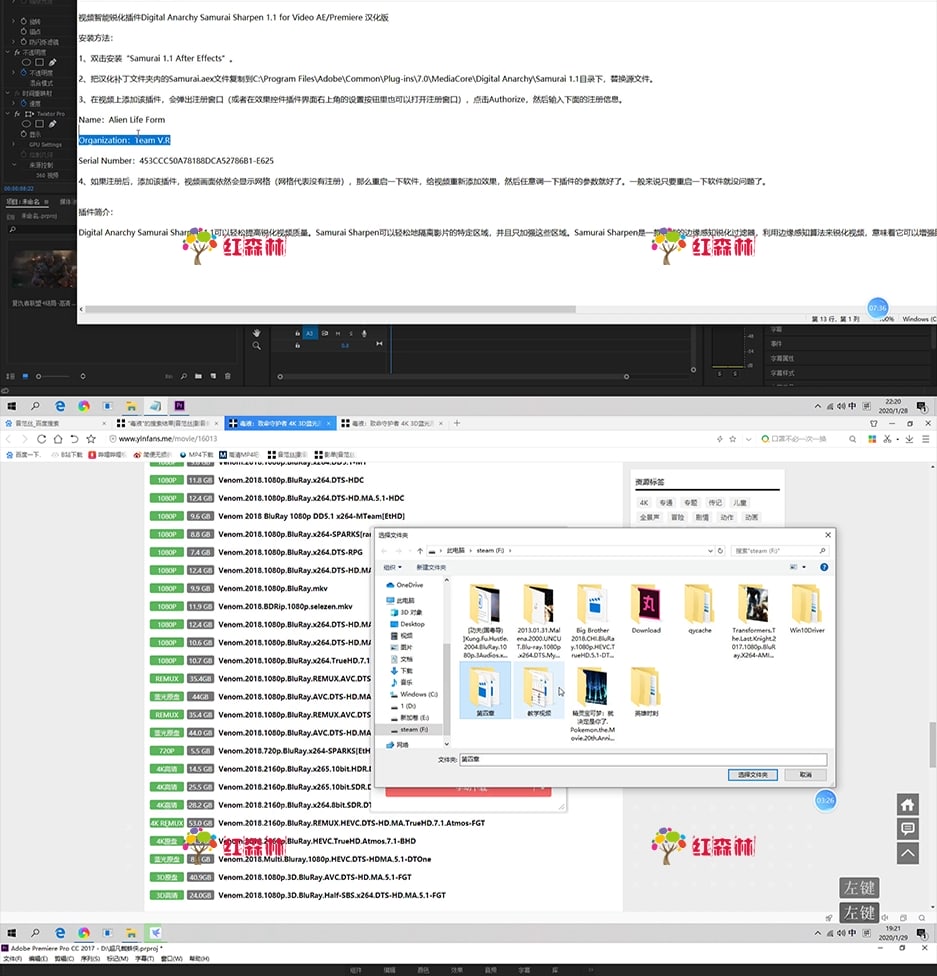Open a new browser tab
The height and width of the screenshot is (976, 937).
[457, 423]
